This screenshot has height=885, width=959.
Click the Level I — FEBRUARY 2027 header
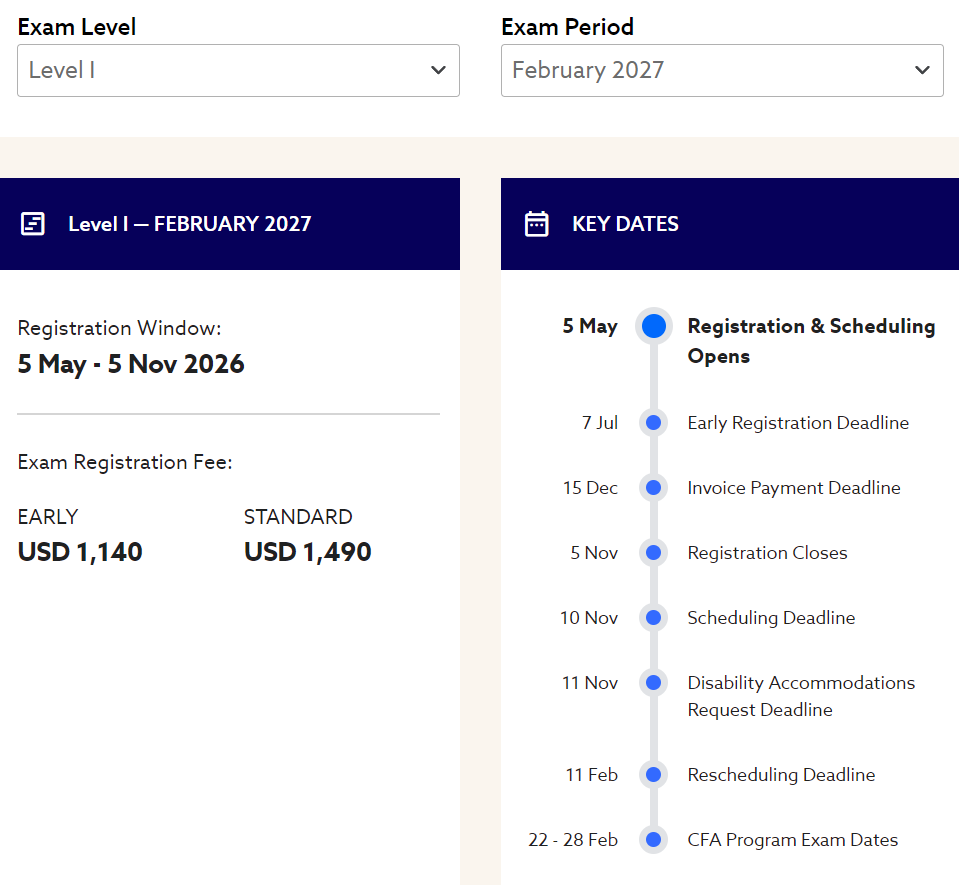(189, 224)
